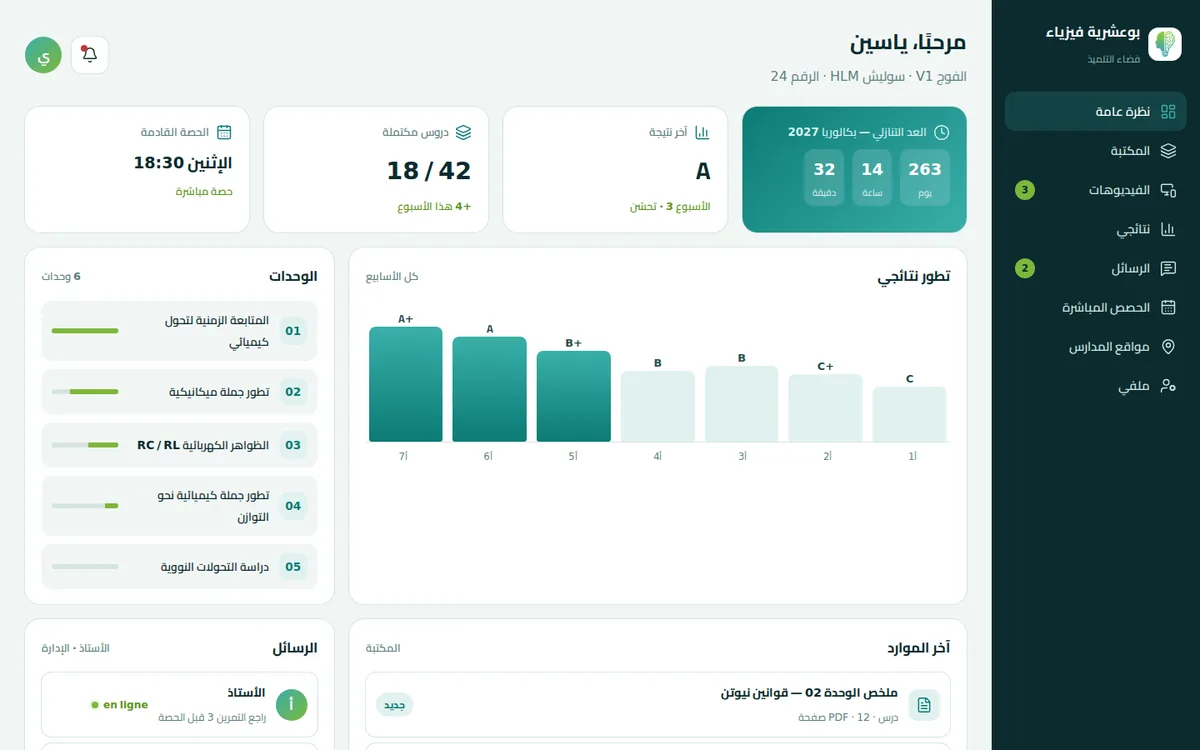Click the progress bar of unit 04
This screenshot has height=750, width=1200.
[85, 506]
